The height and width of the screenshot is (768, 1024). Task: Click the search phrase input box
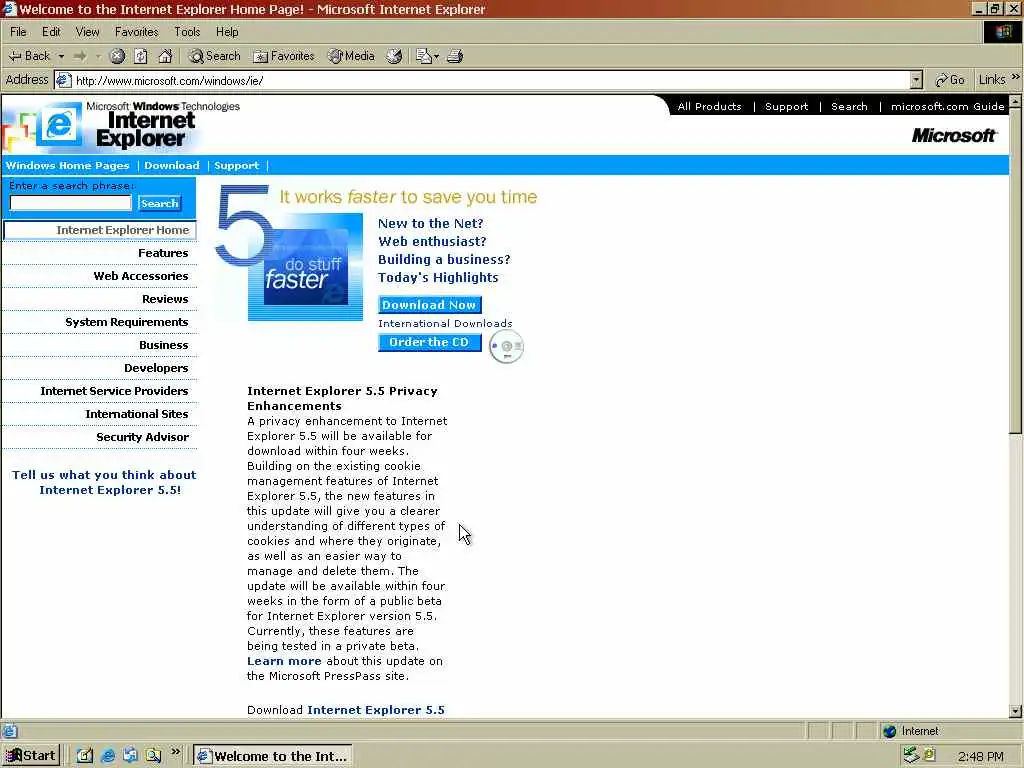[x=71, y=203]
